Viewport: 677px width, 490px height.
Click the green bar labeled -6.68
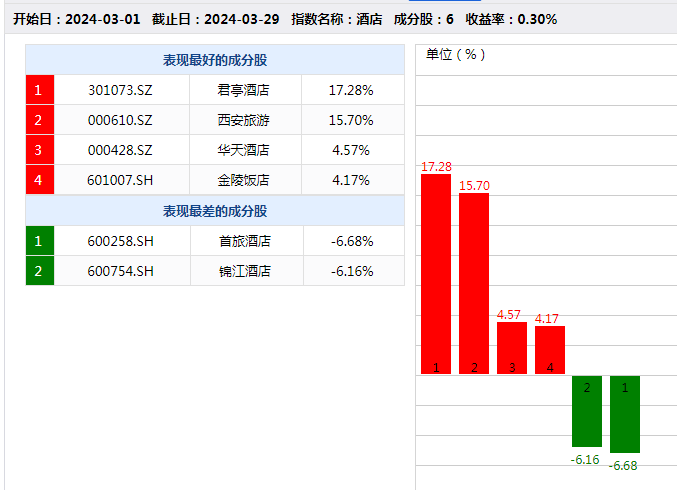click(625, 414)
